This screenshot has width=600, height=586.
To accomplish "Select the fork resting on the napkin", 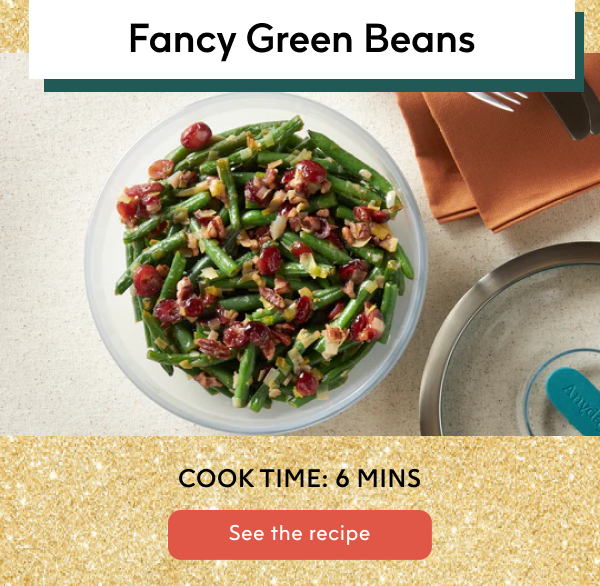I will [497, 101].
